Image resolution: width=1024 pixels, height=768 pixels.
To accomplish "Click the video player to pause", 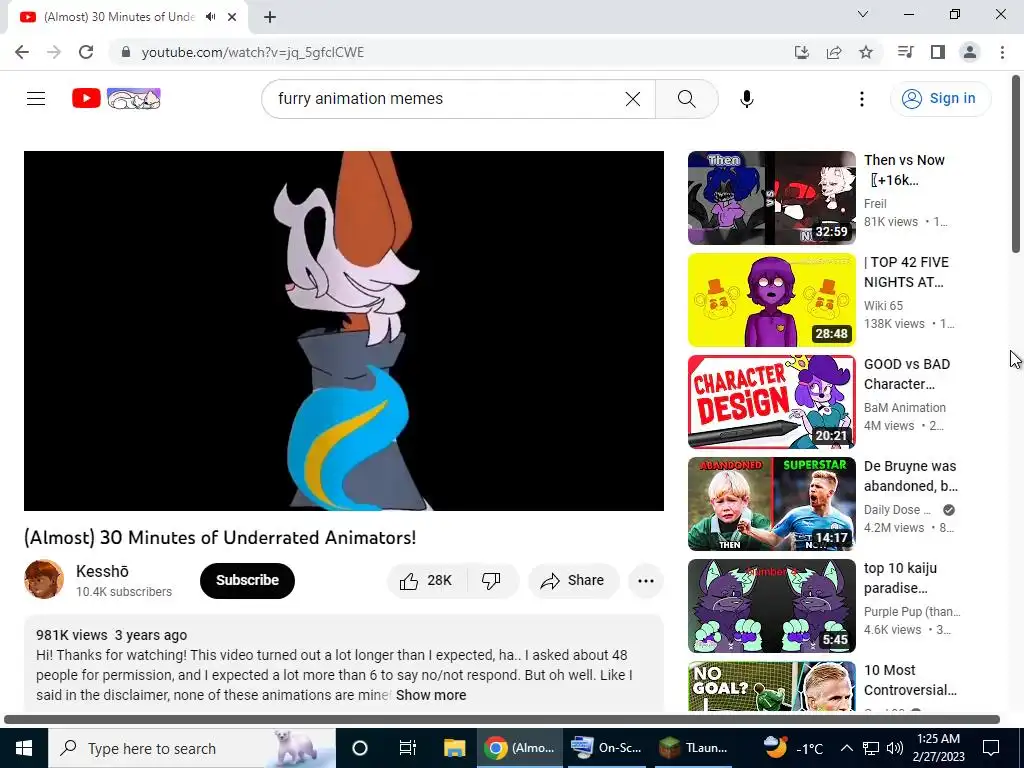I will point(344,330).
